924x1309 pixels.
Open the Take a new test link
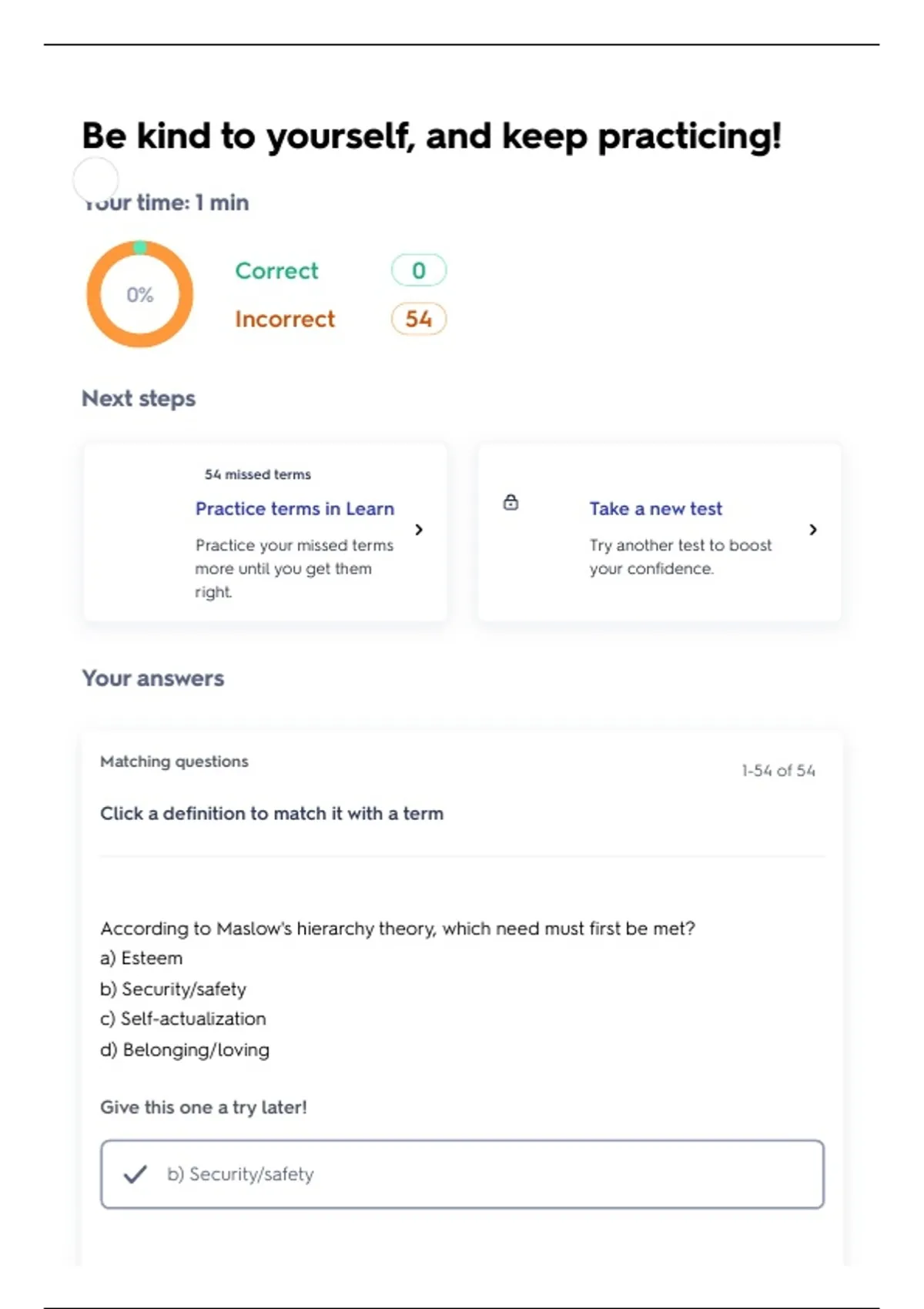pos(655,509)
